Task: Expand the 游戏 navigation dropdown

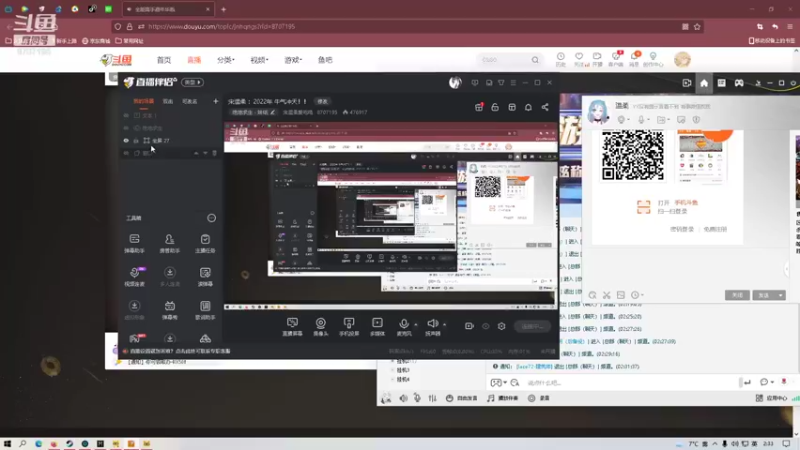Action: (293, 60)
